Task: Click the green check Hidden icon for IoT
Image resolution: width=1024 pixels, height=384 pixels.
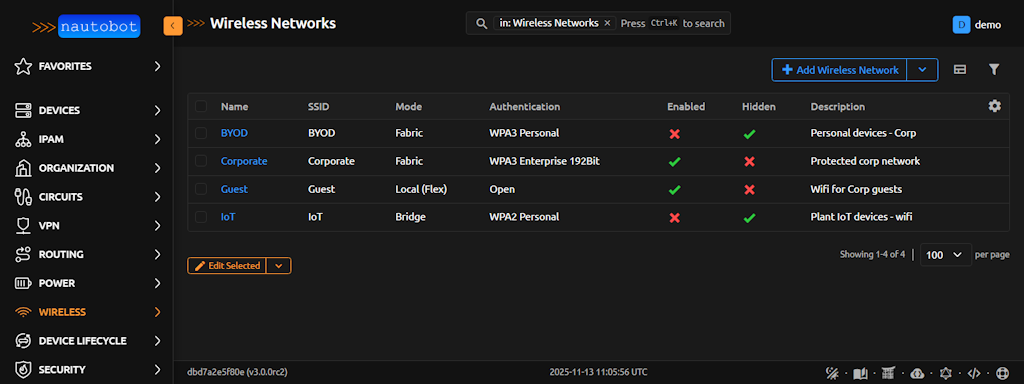Action: coord(750,217)
